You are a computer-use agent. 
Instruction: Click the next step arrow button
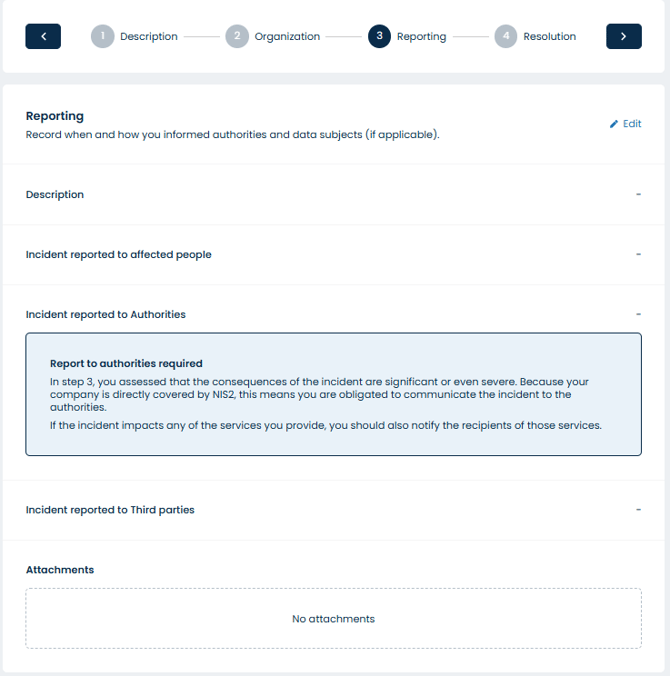[x=623, y=36]
